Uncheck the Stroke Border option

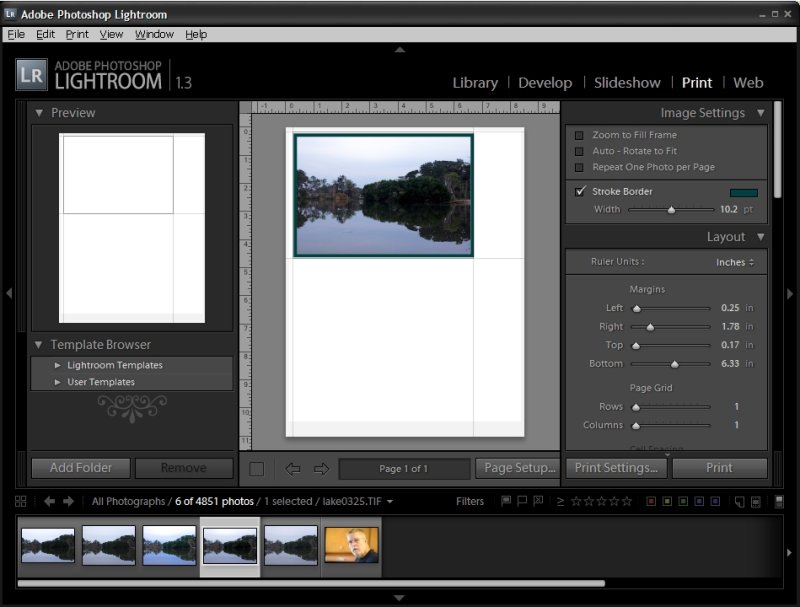[580, 191]
